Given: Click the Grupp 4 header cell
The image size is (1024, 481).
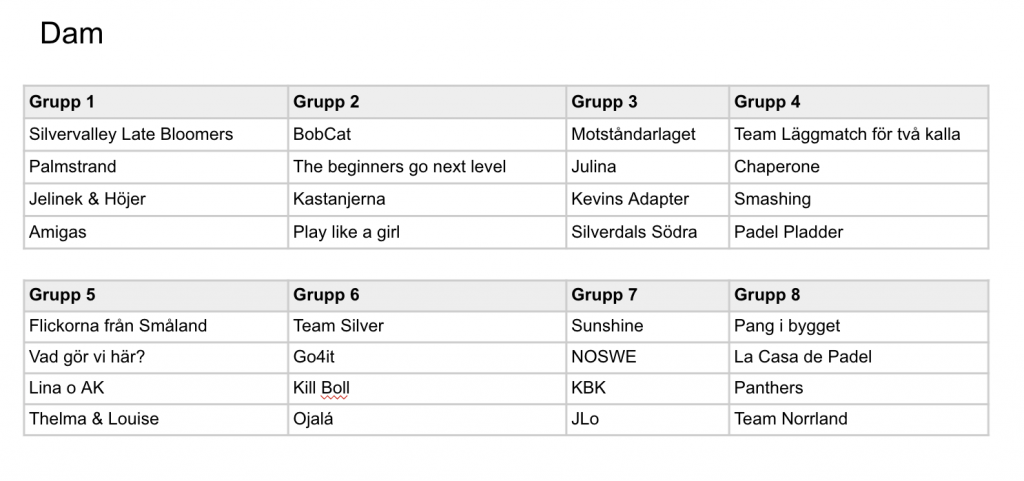Looking at the screenshot, I should pos(859,102).
